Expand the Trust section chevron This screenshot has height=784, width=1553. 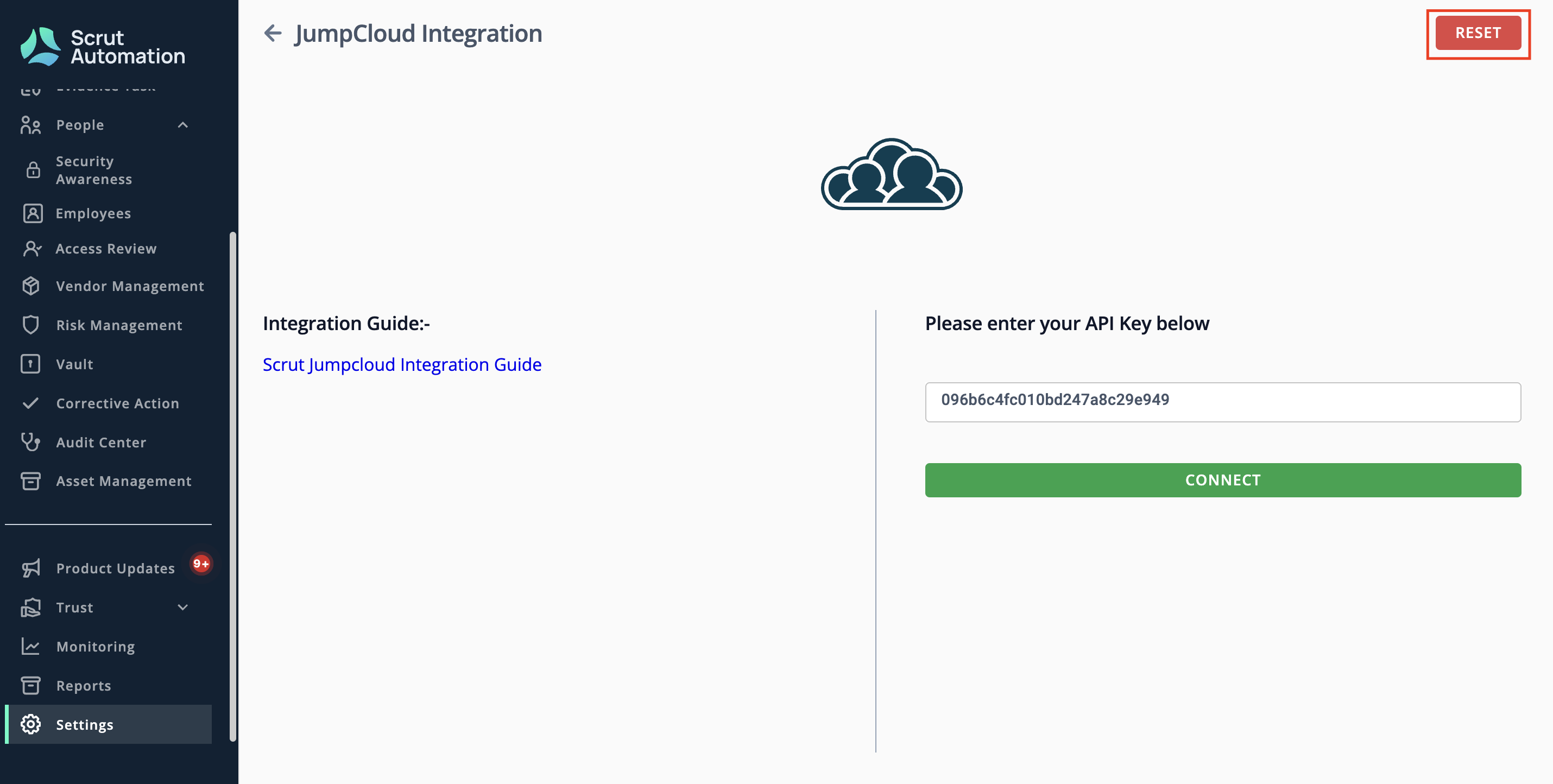click(184, 608)
